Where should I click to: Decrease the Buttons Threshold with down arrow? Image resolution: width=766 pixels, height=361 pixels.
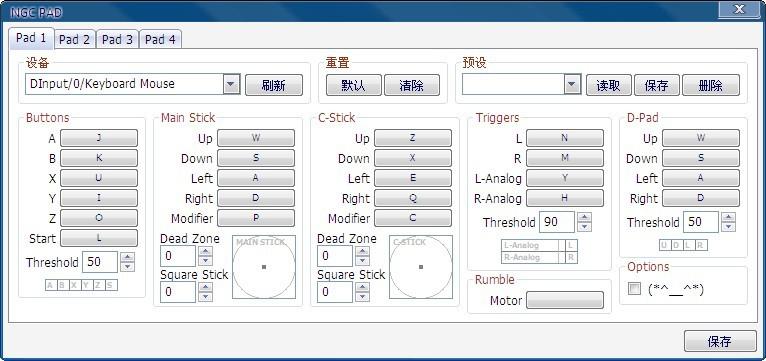coord(127,267)
